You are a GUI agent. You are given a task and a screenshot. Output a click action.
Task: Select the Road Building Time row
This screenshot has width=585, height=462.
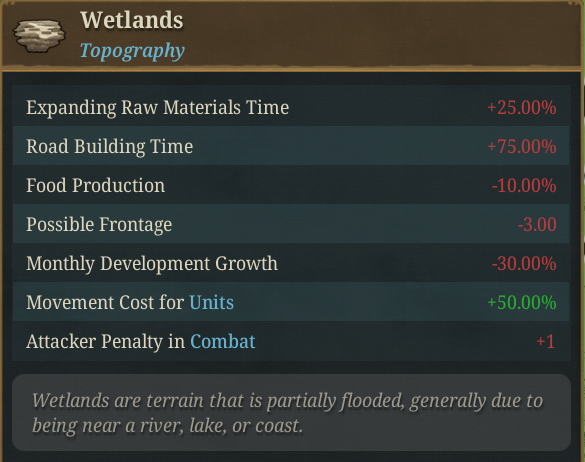(291, 146)
